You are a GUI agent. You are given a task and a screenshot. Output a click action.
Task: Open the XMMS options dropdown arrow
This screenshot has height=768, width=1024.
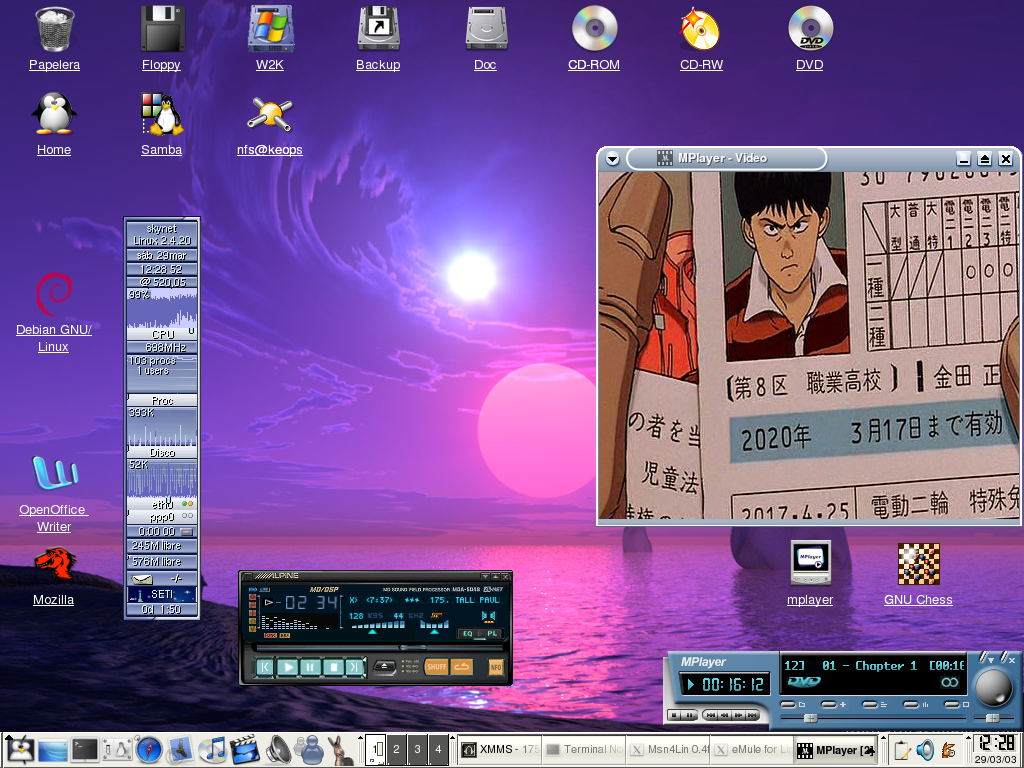pyautogui.click(x=485, y=576)
